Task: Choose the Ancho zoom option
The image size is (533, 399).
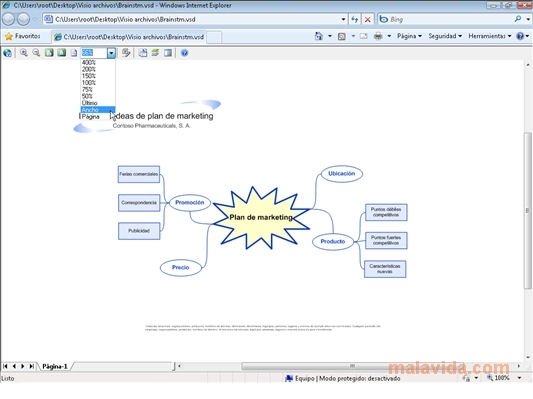Action: pos(98,110)
